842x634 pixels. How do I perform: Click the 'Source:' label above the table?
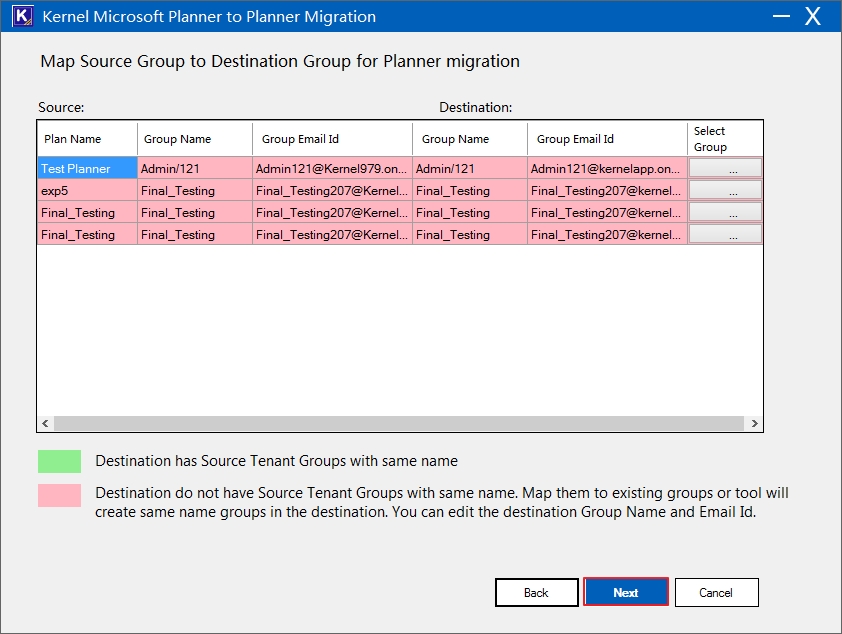click(61, 107)
